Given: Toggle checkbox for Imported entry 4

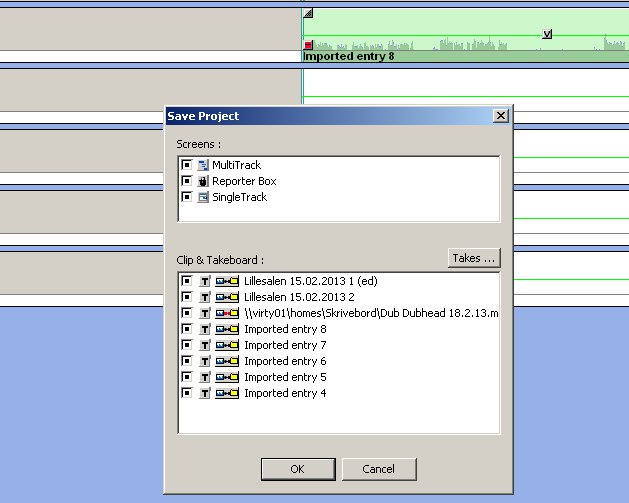Looking at the screenshot, I should click(186, 393).
